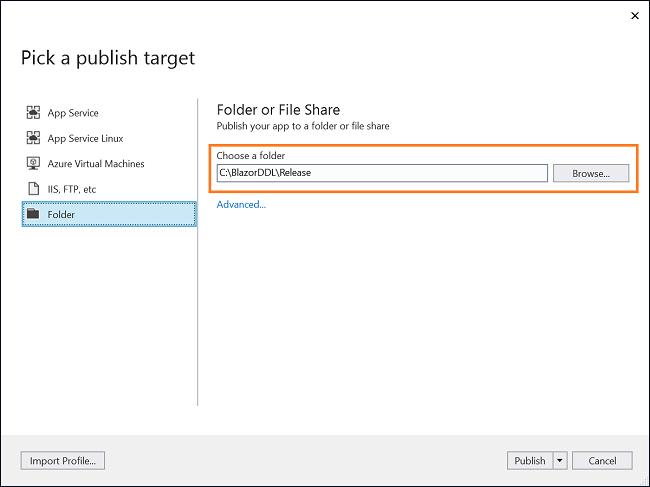Click the App Service cloud icon
Image resolution: width=650 pixels, height=487 pixels.
pos(33,112)
